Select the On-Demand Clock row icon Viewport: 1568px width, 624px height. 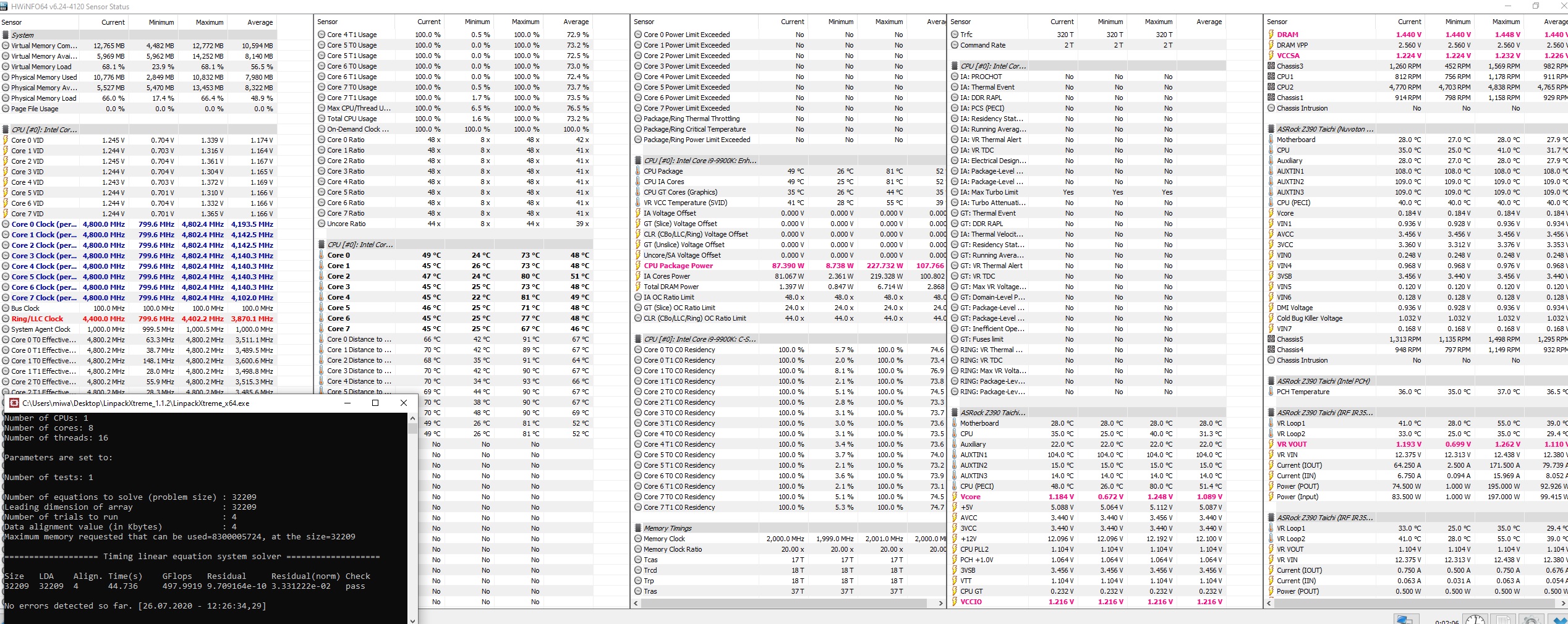[x=322, y=129]
